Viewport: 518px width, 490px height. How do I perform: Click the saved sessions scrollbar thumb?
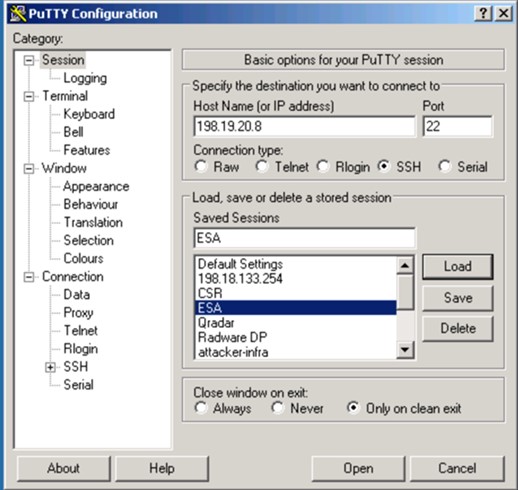pyautogui.click(x=405, y=292)
